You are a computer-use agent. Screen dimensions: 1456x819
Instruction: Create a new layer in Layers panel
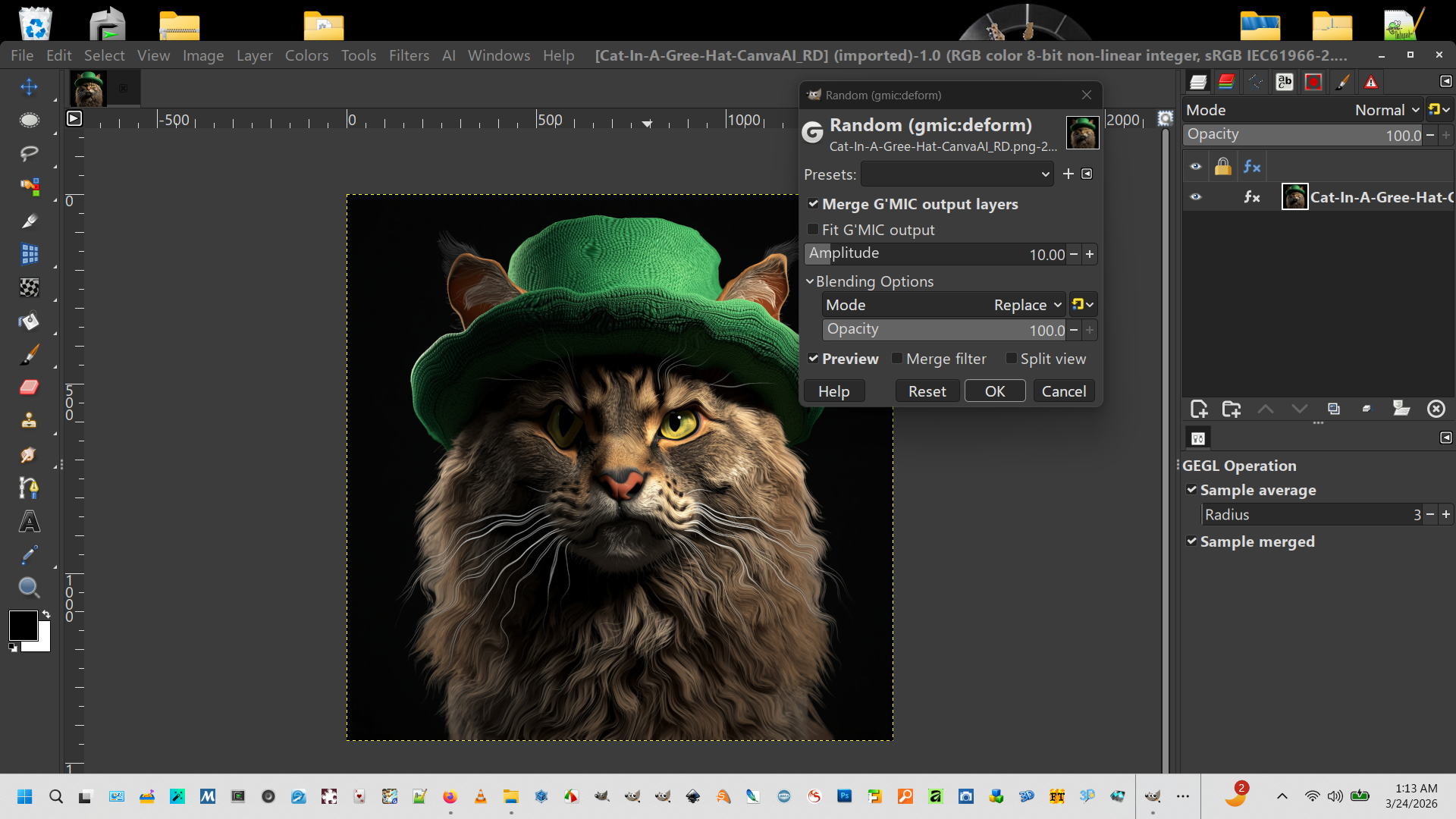click(1199, 409)
